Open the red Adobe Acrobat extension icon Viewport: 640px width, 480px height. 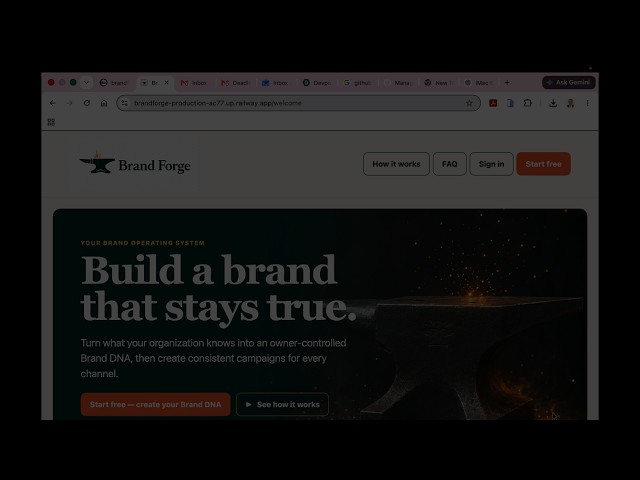(493, 103)
